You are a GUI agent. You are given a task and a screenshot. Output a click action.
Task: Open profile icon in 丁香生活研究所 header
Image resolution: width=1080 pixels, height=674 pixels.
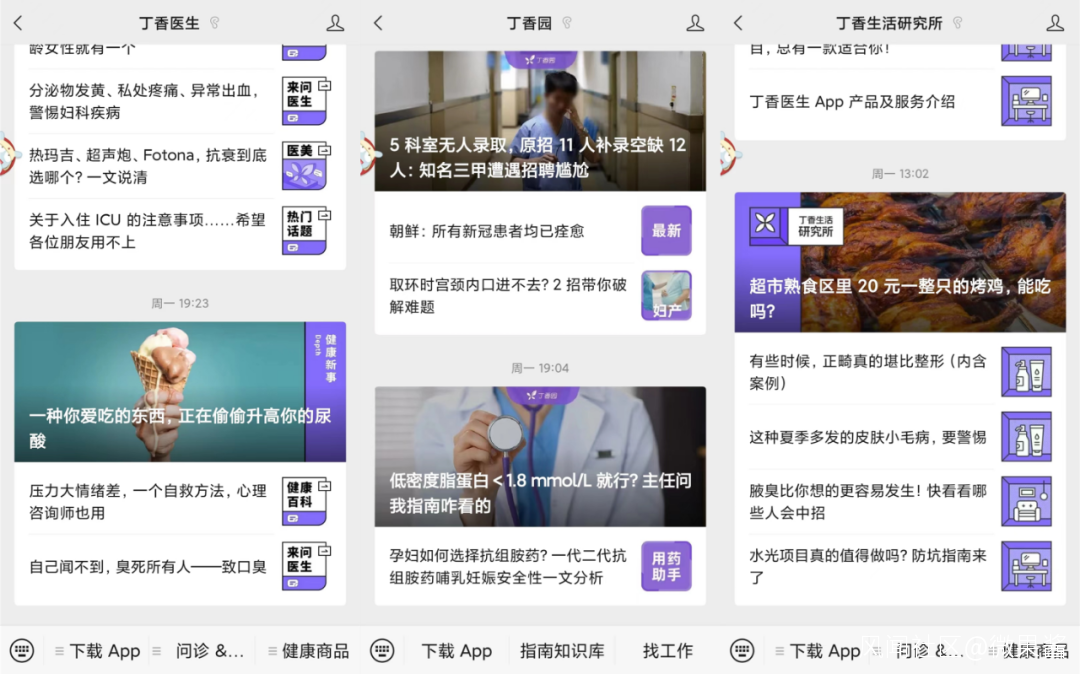tap(1055, 23)
